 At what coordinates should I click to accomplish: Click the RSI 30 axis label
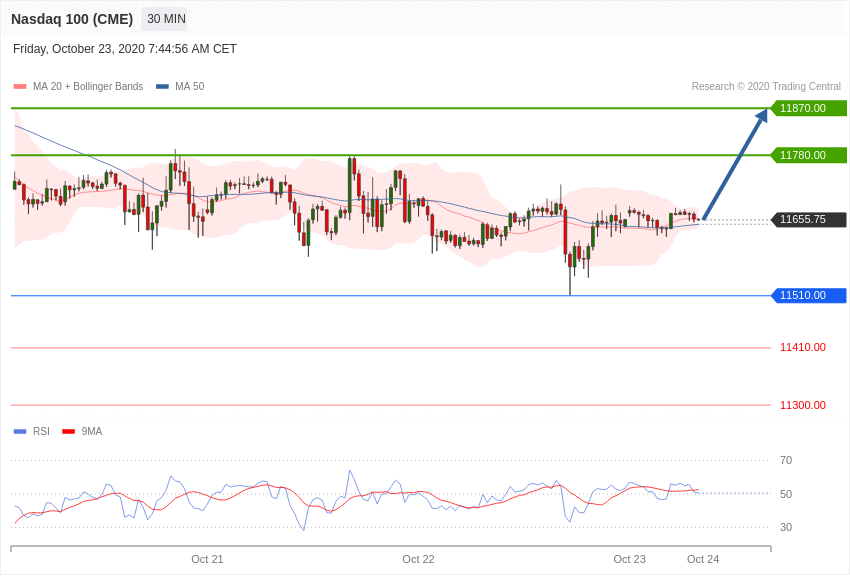786,527
